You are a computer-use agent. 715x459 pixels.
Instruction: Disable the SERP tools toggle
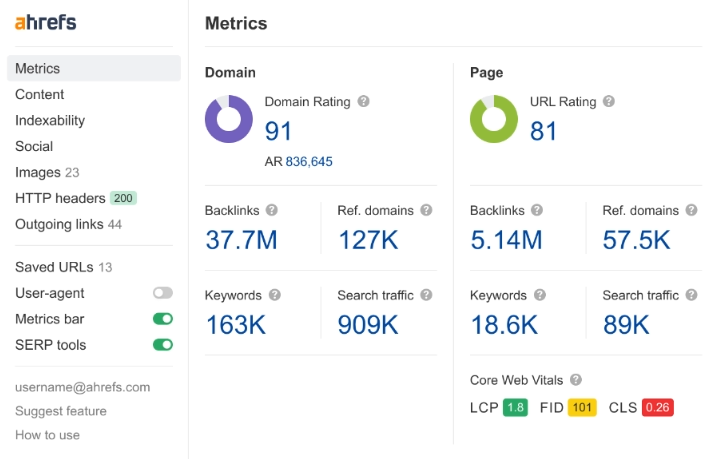tap(162, 345)
